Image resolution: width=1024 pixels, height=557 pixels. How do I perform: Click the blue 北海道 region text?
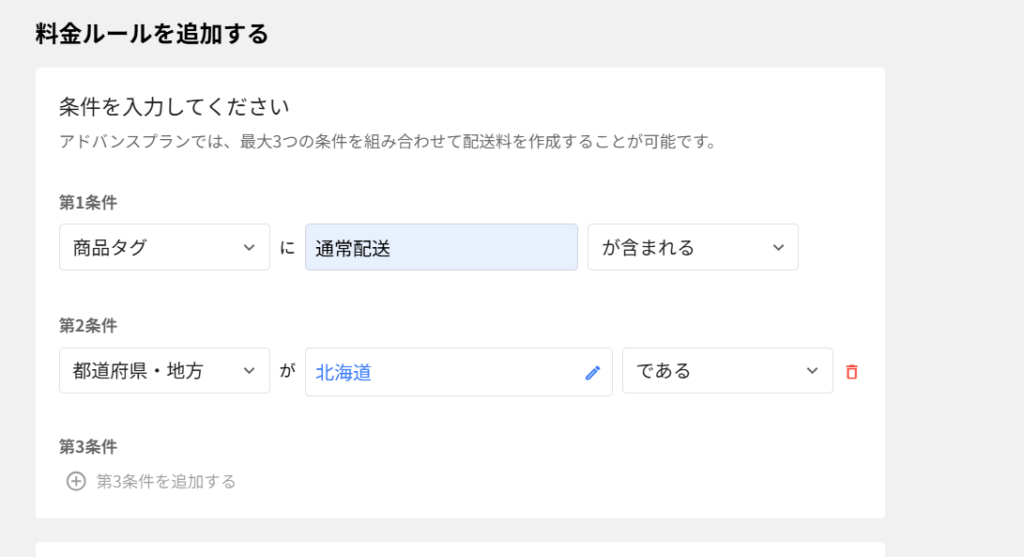point(344,372)
